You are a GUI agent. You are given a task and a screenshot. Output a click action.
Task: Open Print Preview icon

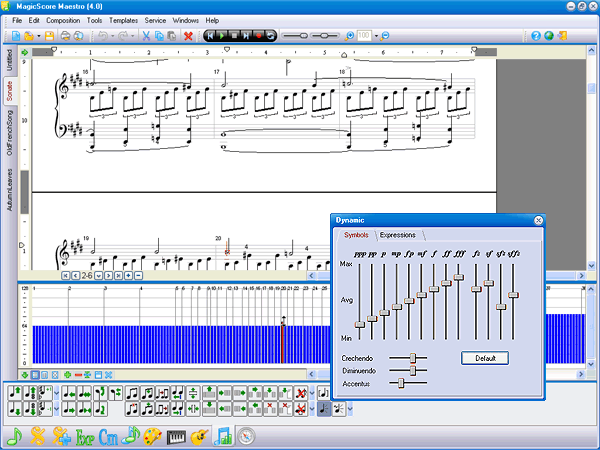(78, 36)
